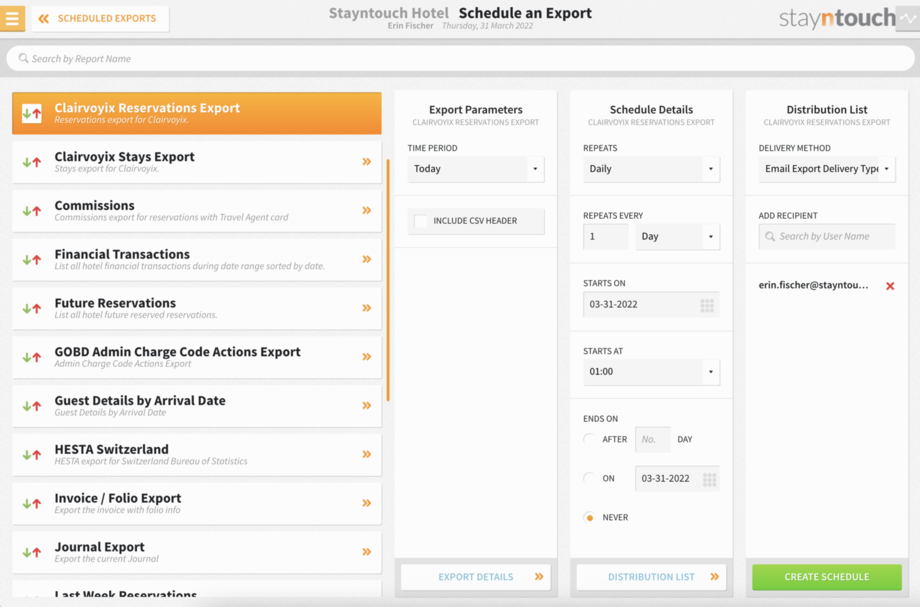Expand the Clairvoyix Stays Export chevron
Viewport: 920px width, 607px height.
point(367,161)
